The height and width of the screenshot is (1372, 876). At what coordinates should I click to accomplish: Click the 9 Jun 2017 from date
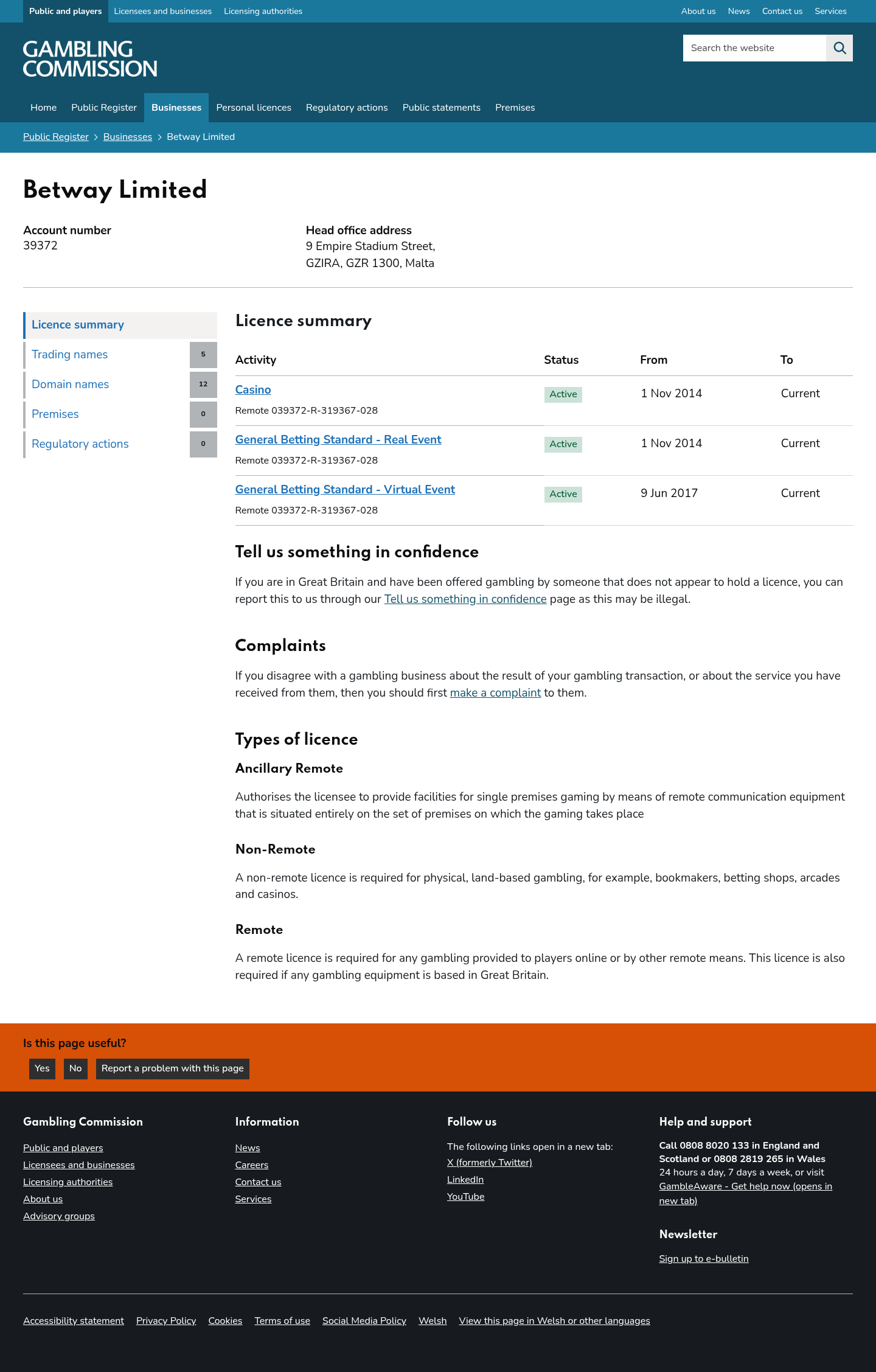coord(669,493)
